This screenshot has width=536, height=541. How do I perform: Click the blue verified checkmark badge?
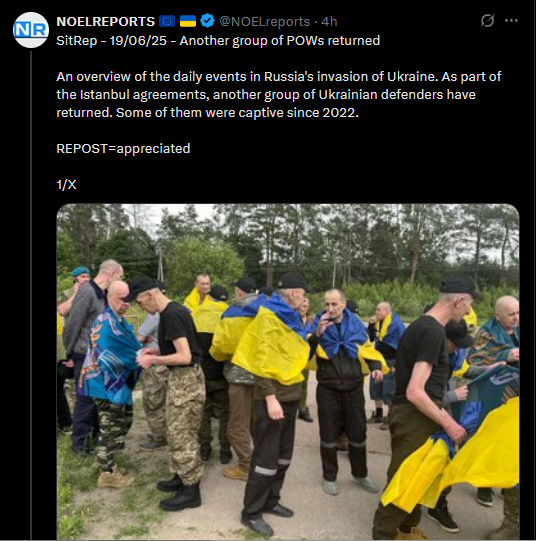pyautogui.click(x=207, y=21)
